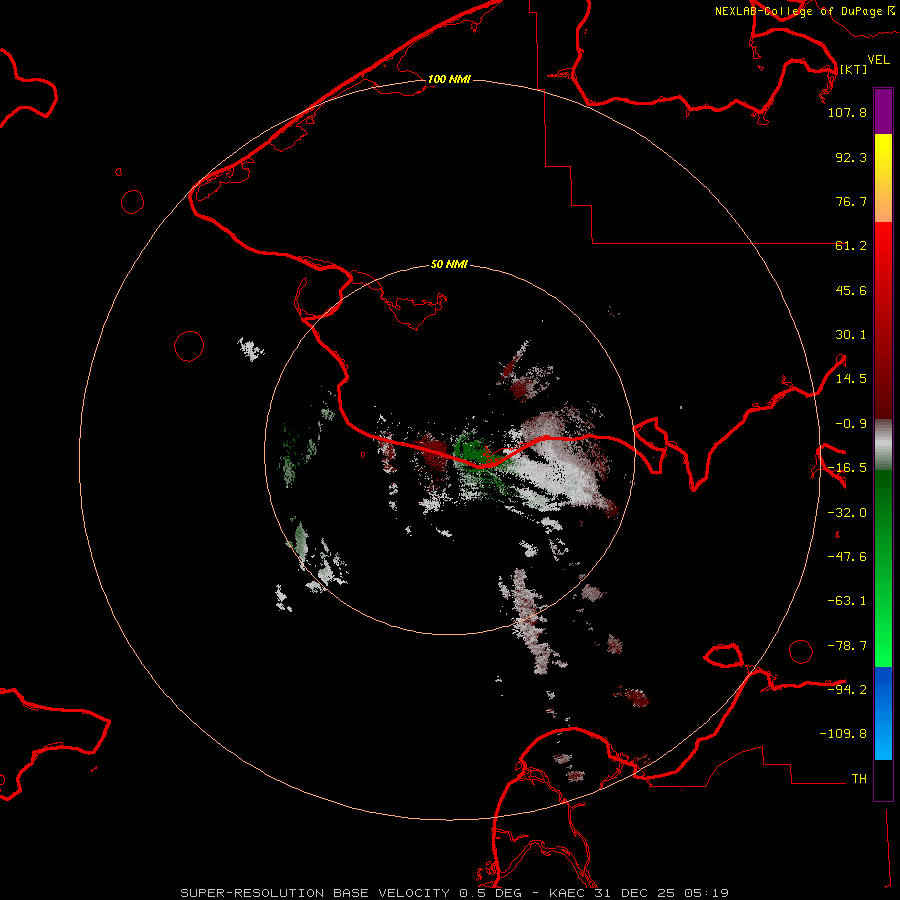The image size is (900, 900).
Task: Click the KAEC 31 DEC 25 05:19 timestamp
Action: point(639,893)
